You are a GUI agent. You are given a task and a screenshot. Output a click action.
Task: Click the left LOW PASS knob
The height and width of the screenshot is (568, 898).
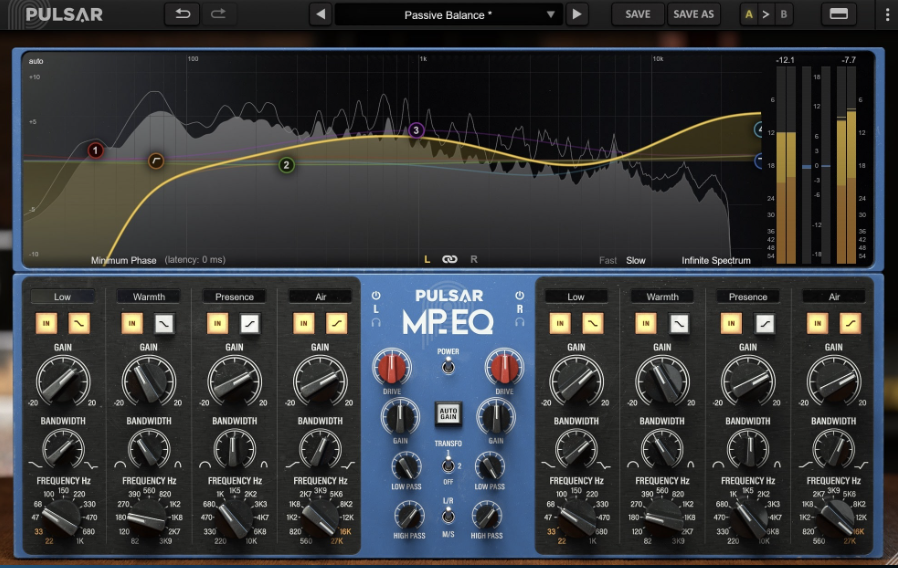pos(406,467)
